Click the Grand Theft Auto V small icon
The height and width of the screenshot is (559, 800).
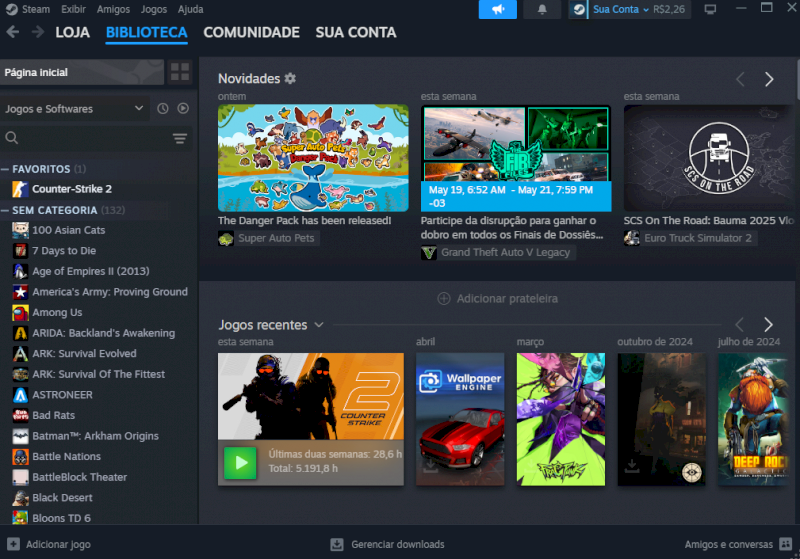(429, 252)
